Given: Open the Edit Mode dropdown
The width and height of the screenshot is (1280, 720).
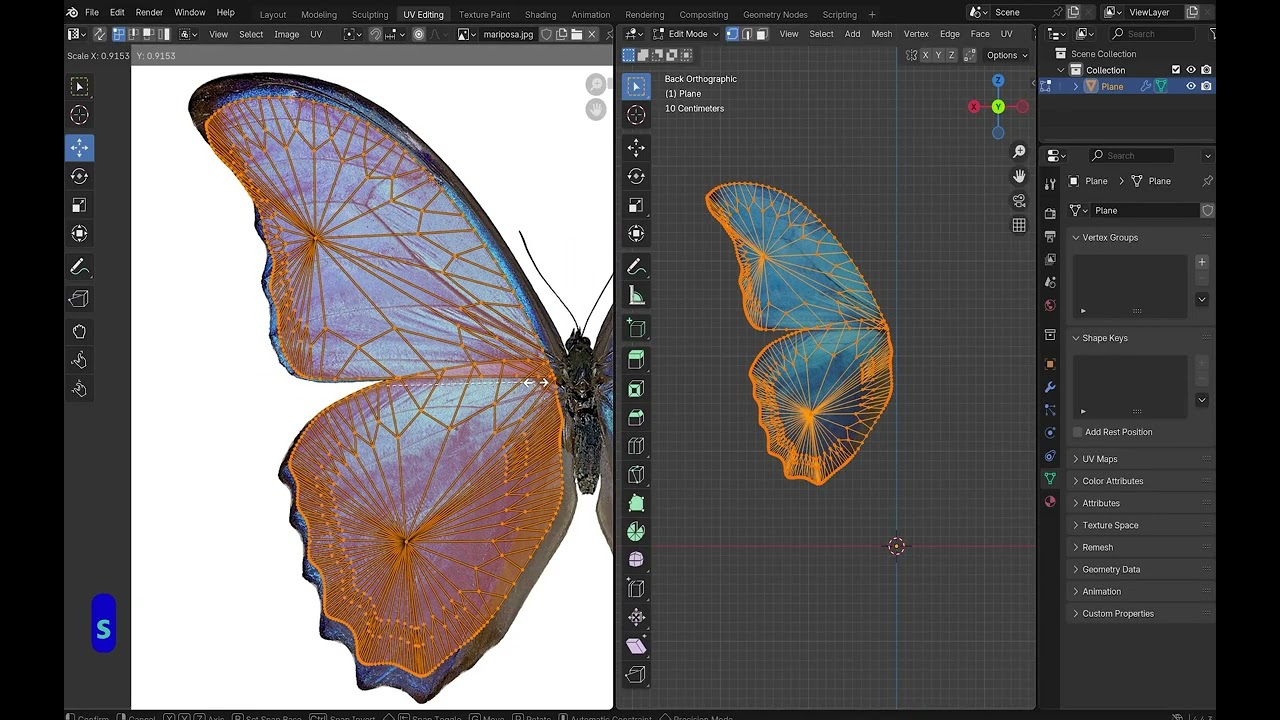Looking at the screenshot, I should point(687,34).
